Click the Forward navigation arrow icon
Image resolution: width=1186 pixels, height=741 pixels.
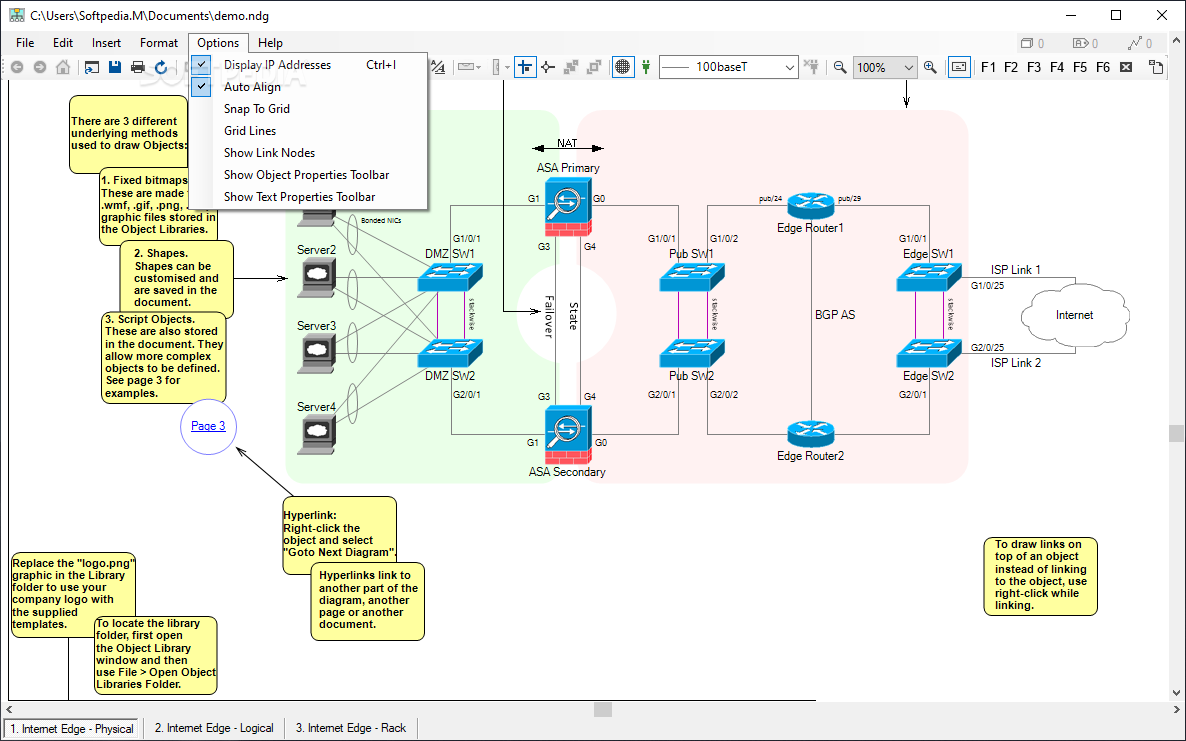39,67
